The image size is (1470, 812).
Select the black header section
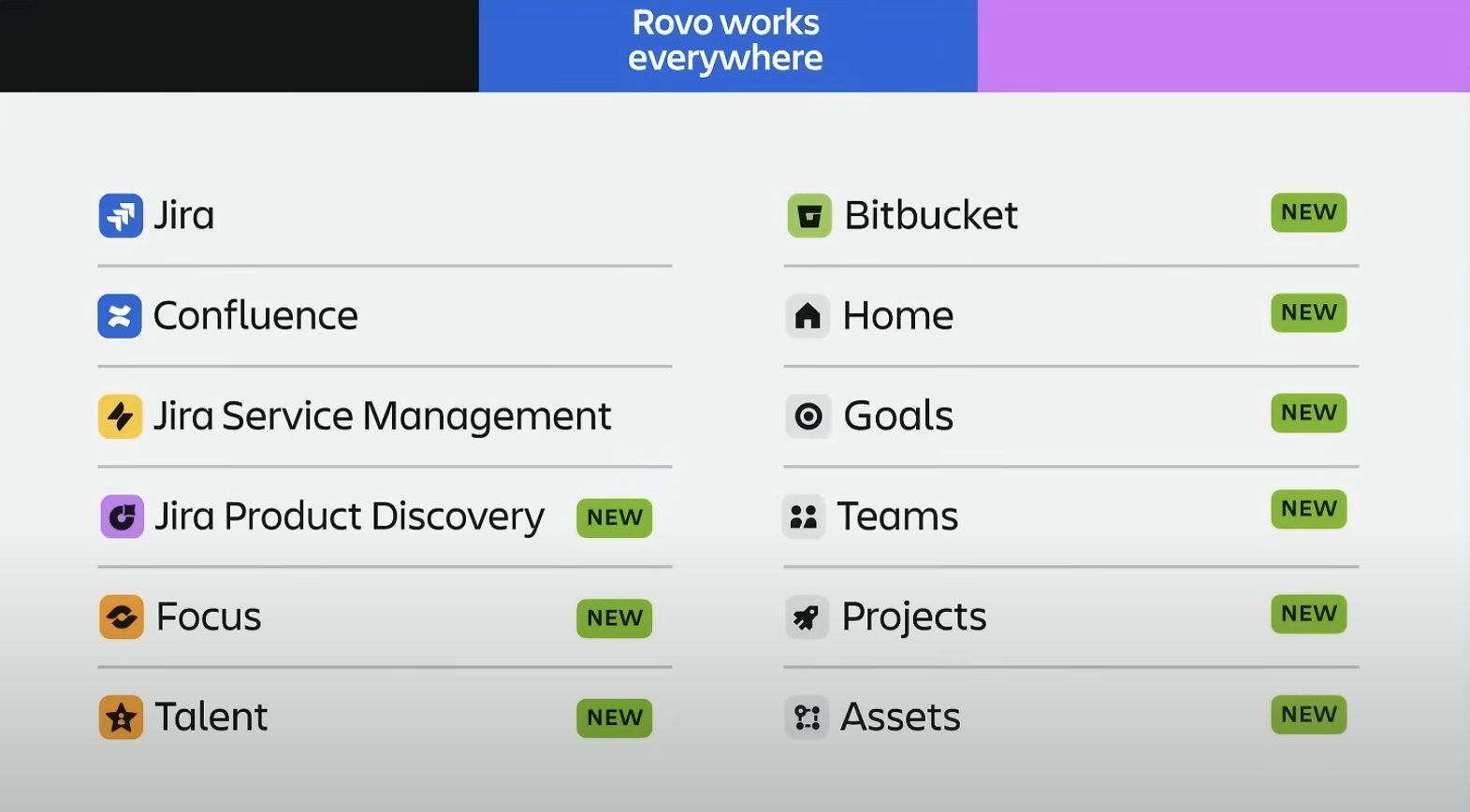tap(239, 46)
